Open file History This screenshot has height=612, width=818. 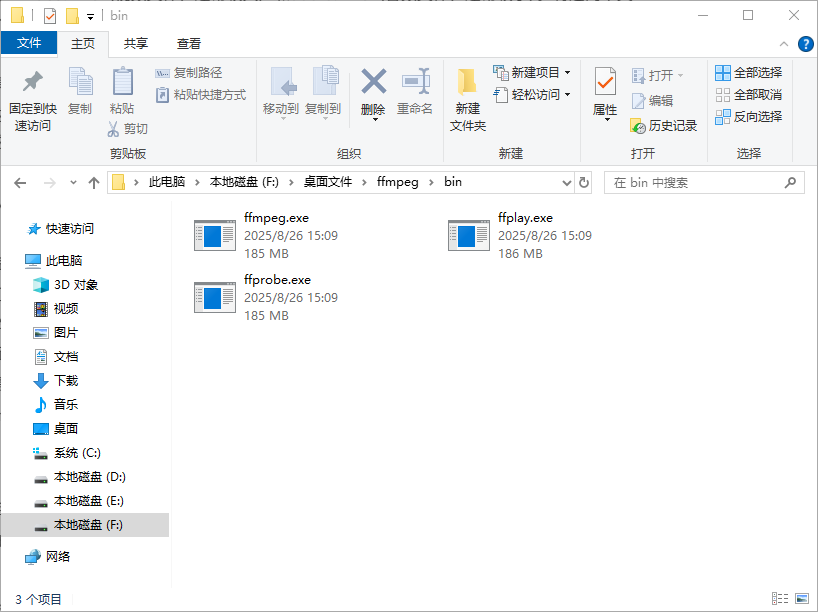click(664, 126)
